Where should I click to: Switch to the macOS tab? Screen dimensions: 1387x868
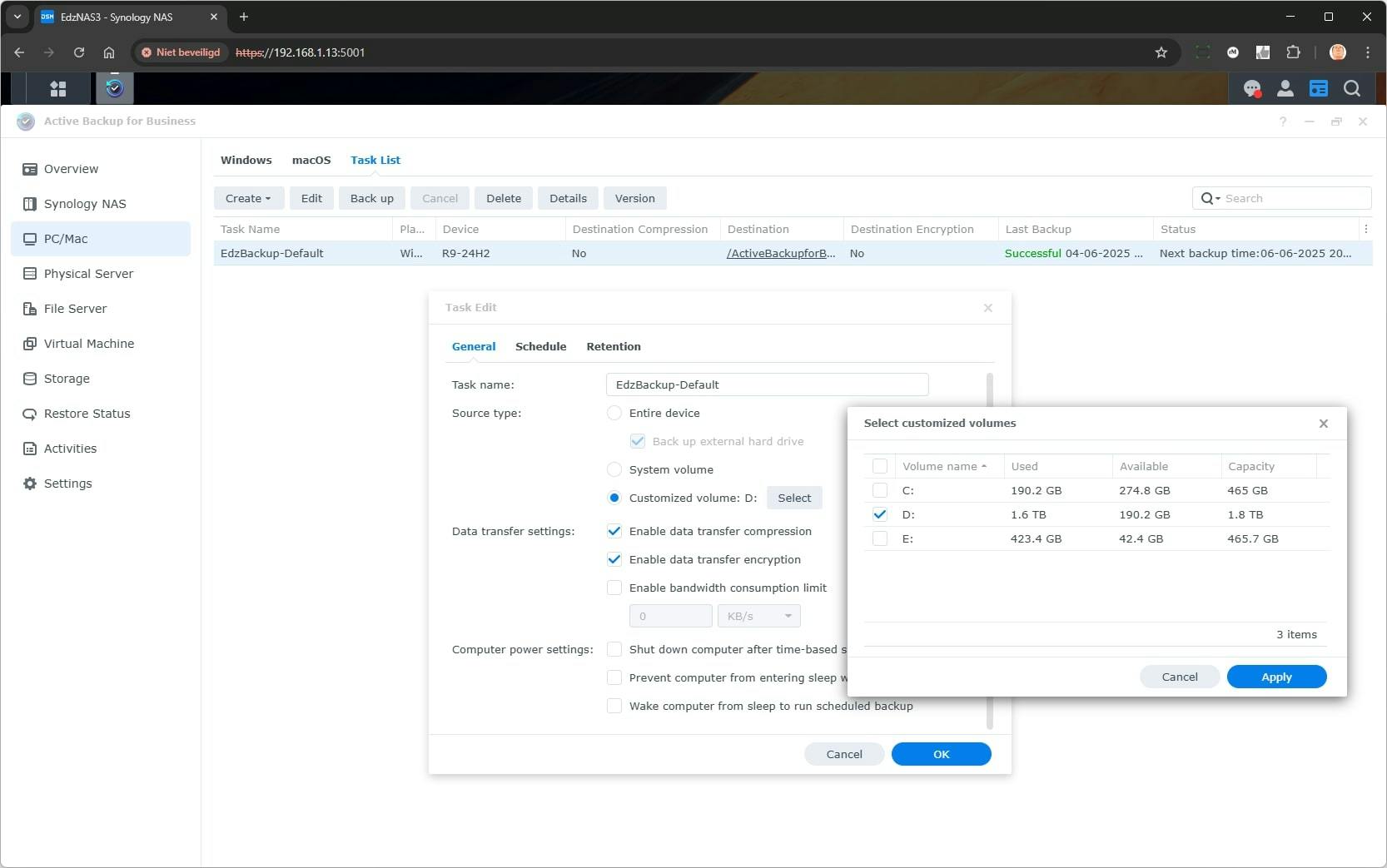point(311,160)
